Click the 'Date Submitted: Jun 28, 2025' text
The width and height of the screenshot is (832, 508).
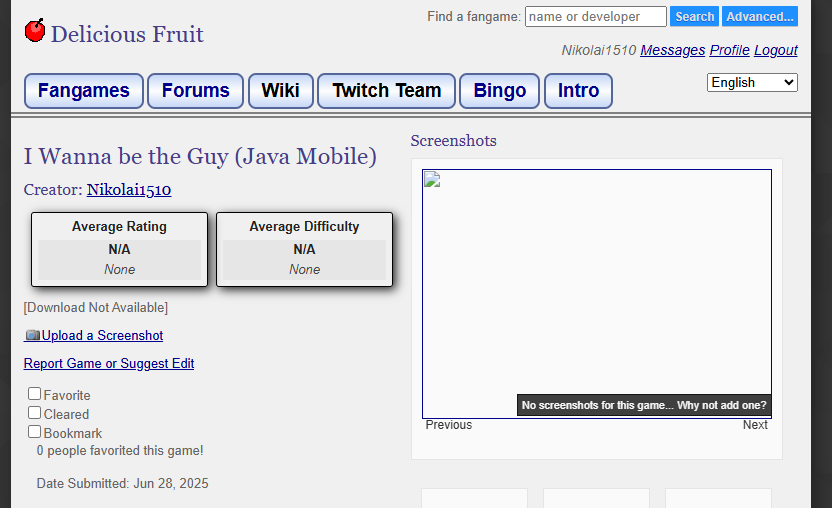123,483
